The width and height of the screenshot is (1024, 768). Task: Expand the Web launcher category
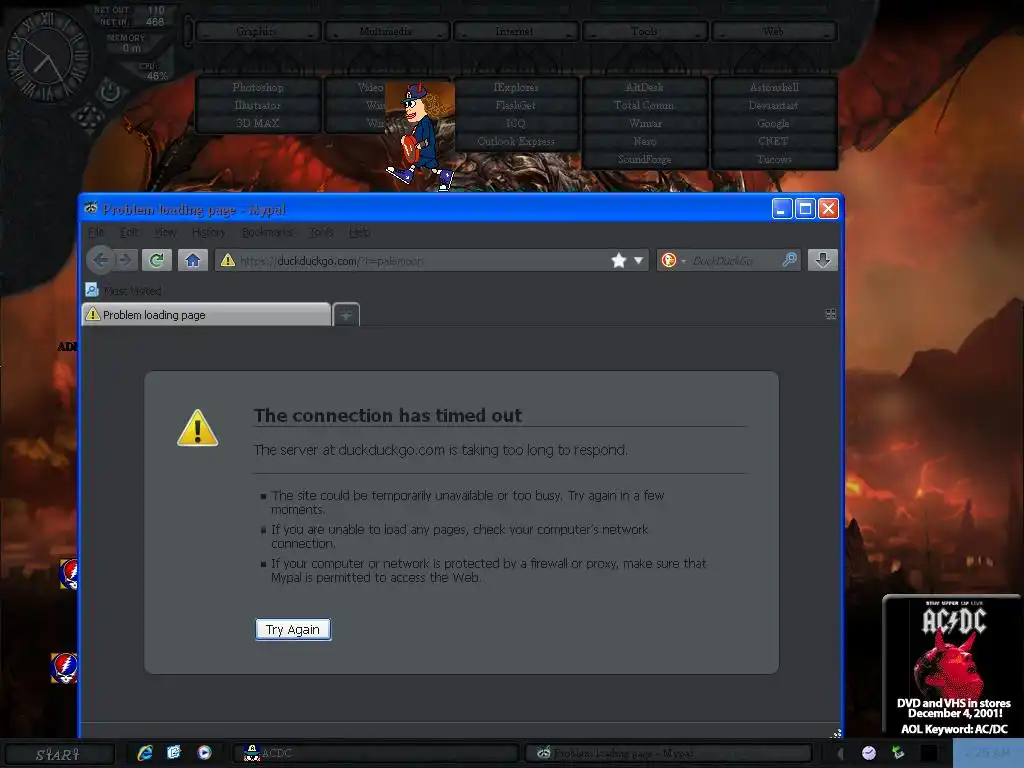click(x=774, y=31)
